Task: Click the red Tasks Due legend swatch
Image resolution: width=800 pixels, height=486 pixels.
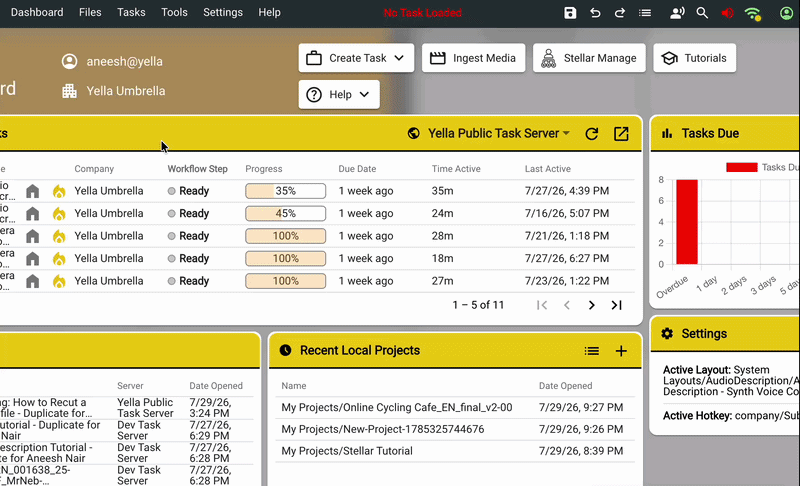Action: click(x=742, y=167)
